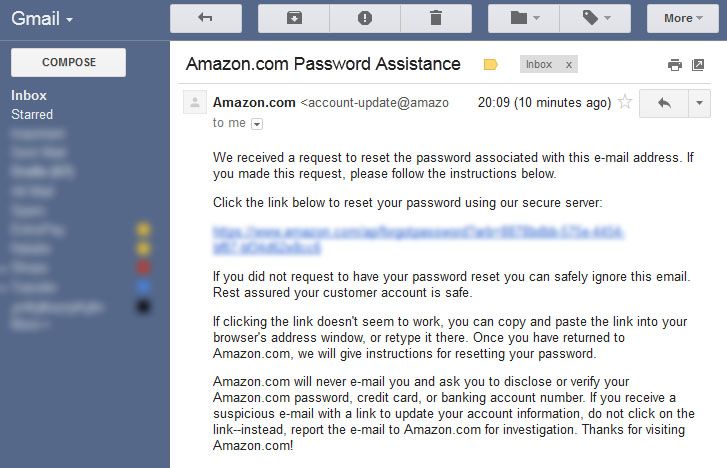Viewport: 727px width, 468px height.
Task: Print the email with the printer icon
Action: point(675,65)
